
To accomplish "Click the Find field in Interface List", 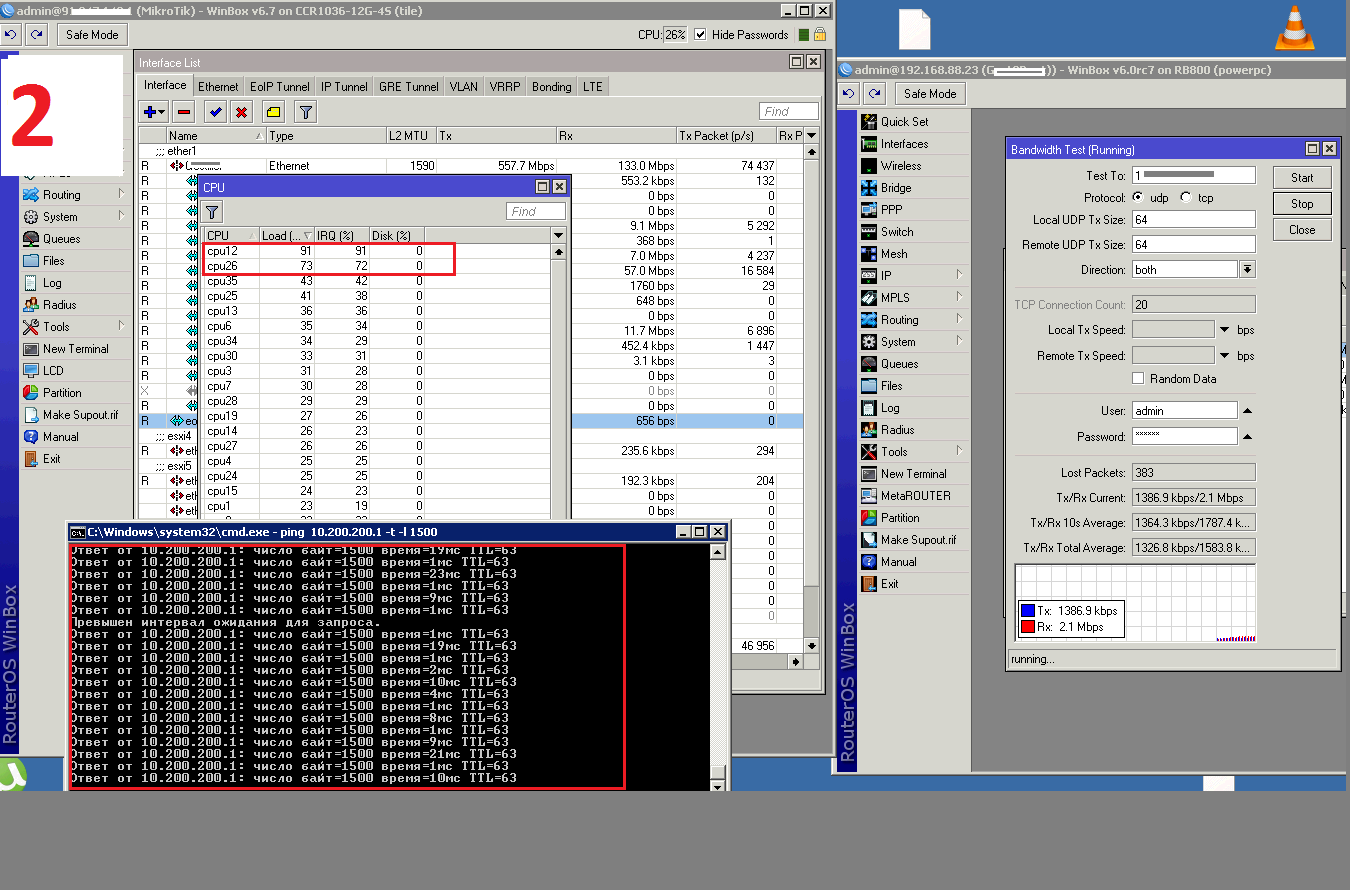I will point(788,111).
